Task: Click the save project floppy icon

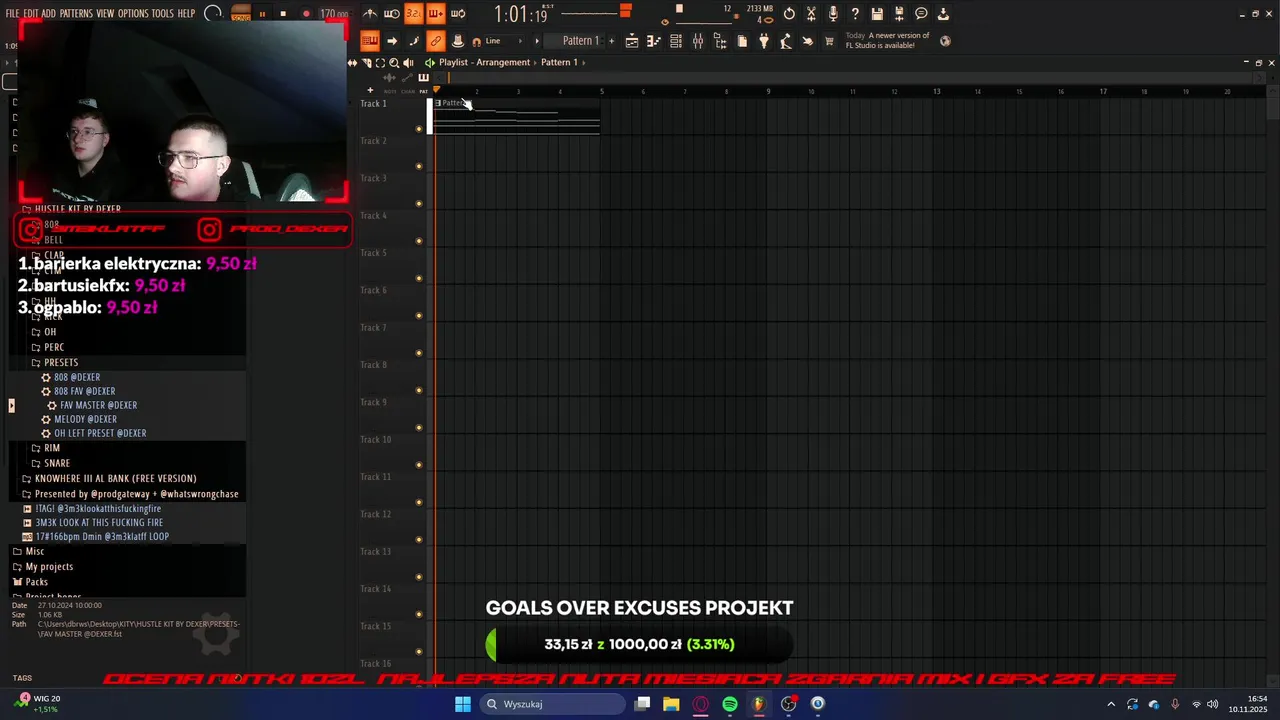Action: [877, 14]
